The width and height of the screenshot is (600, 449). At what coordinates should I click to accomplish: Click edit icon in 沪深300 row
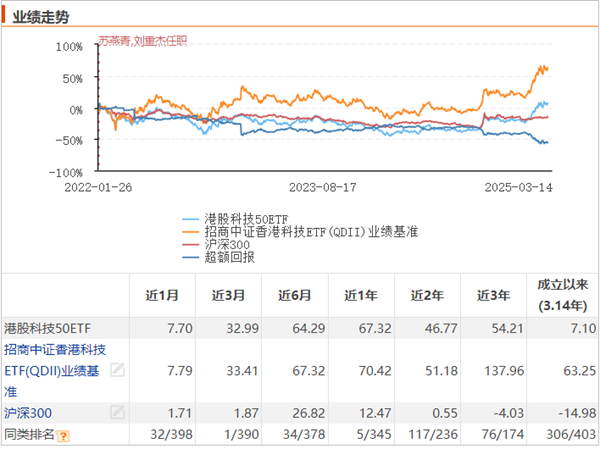click(x=117, y=412)
